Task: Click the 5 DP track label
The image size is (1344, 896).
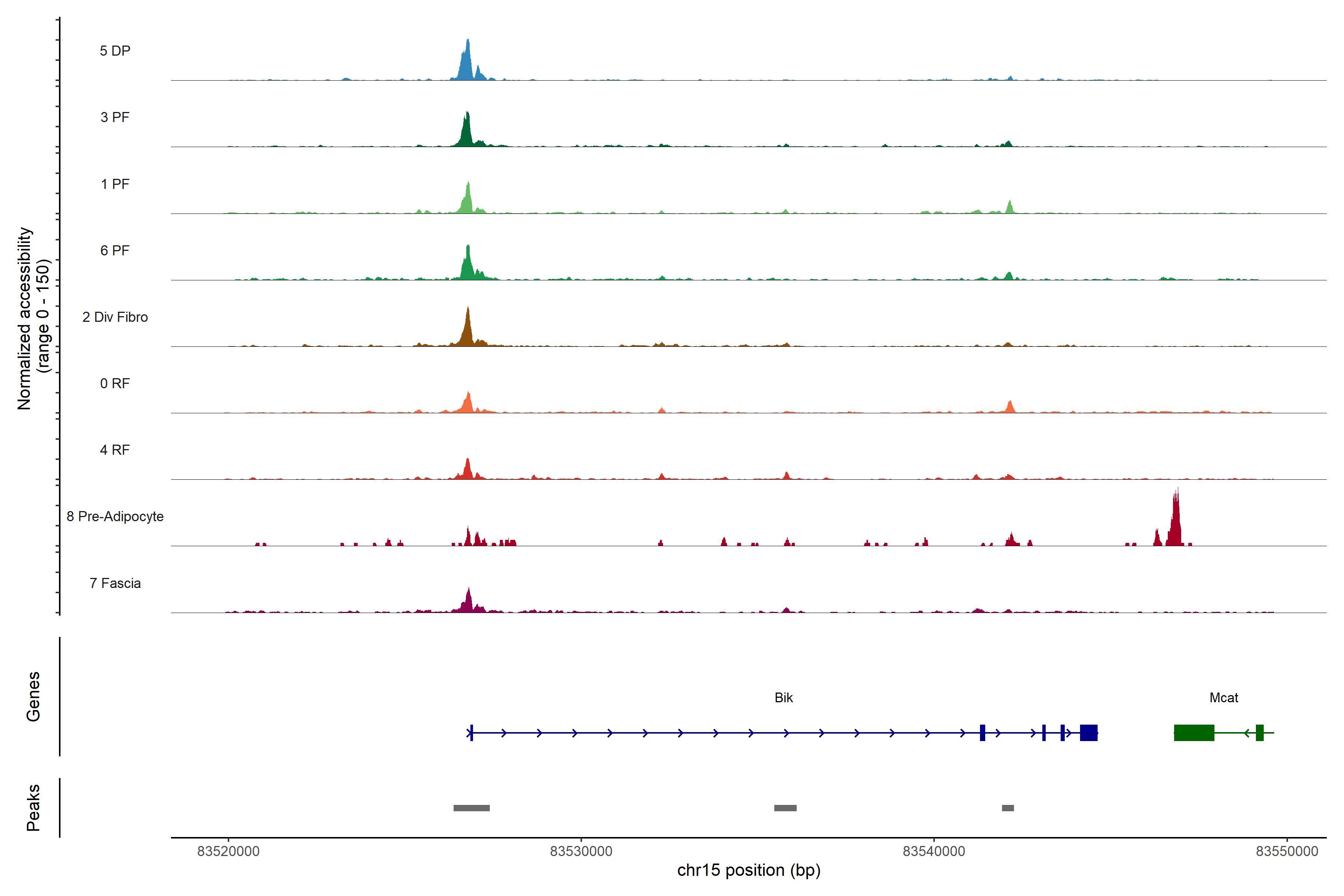Action: click(115, 51)
